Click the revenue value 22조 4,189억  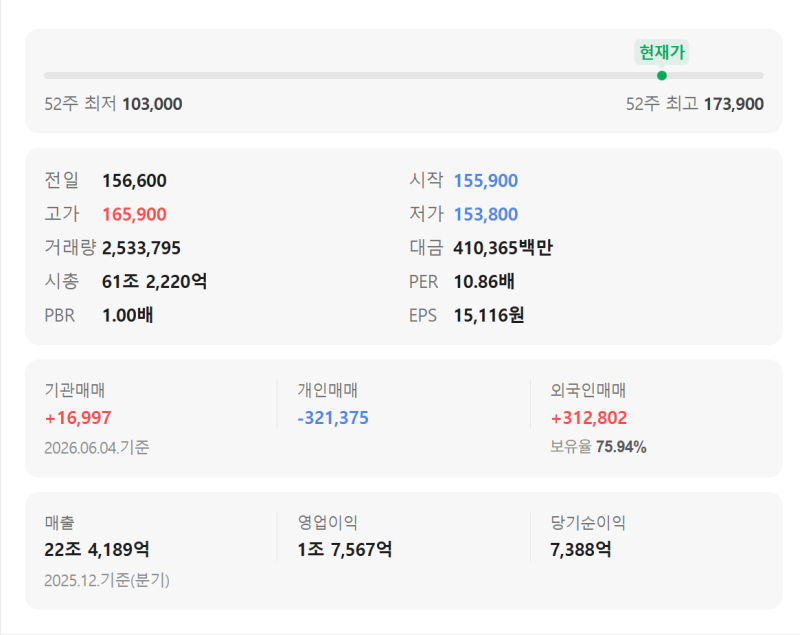[97, 549]
